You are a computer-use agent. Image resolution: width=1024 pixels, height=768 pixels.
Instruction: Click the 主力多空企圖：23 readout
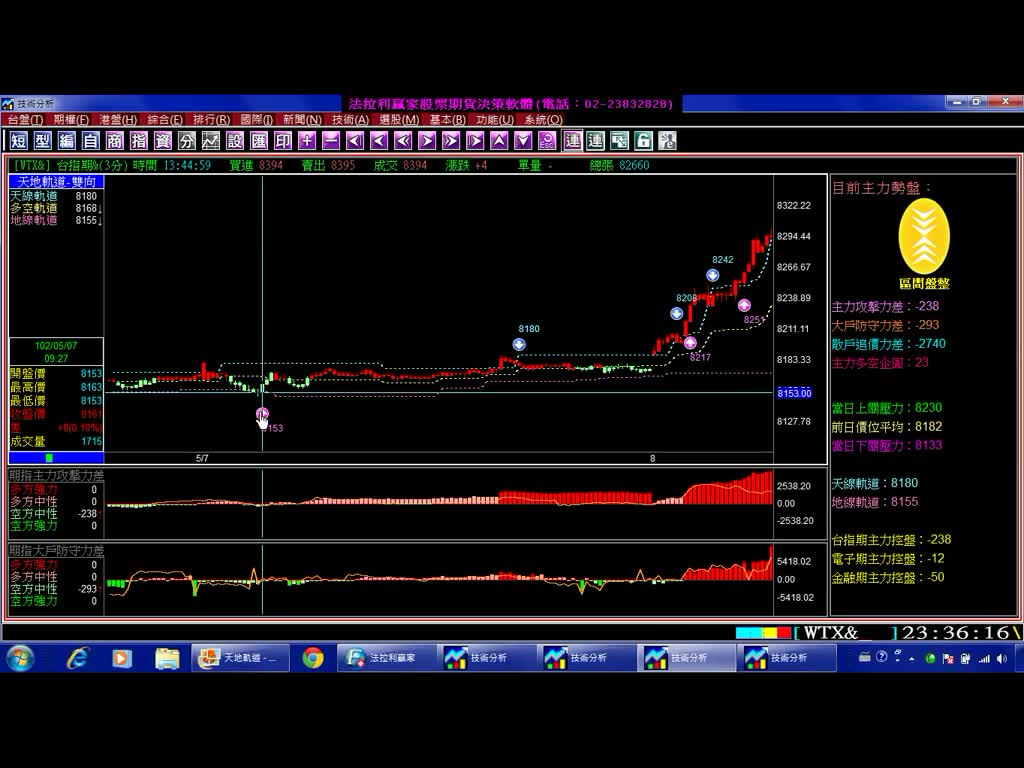(880, 362)
